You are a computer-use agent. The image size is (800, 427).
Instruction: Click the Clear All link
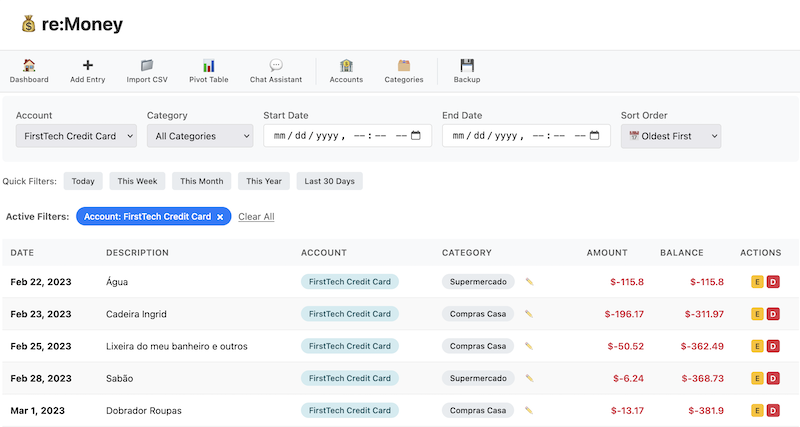(256, 217)
